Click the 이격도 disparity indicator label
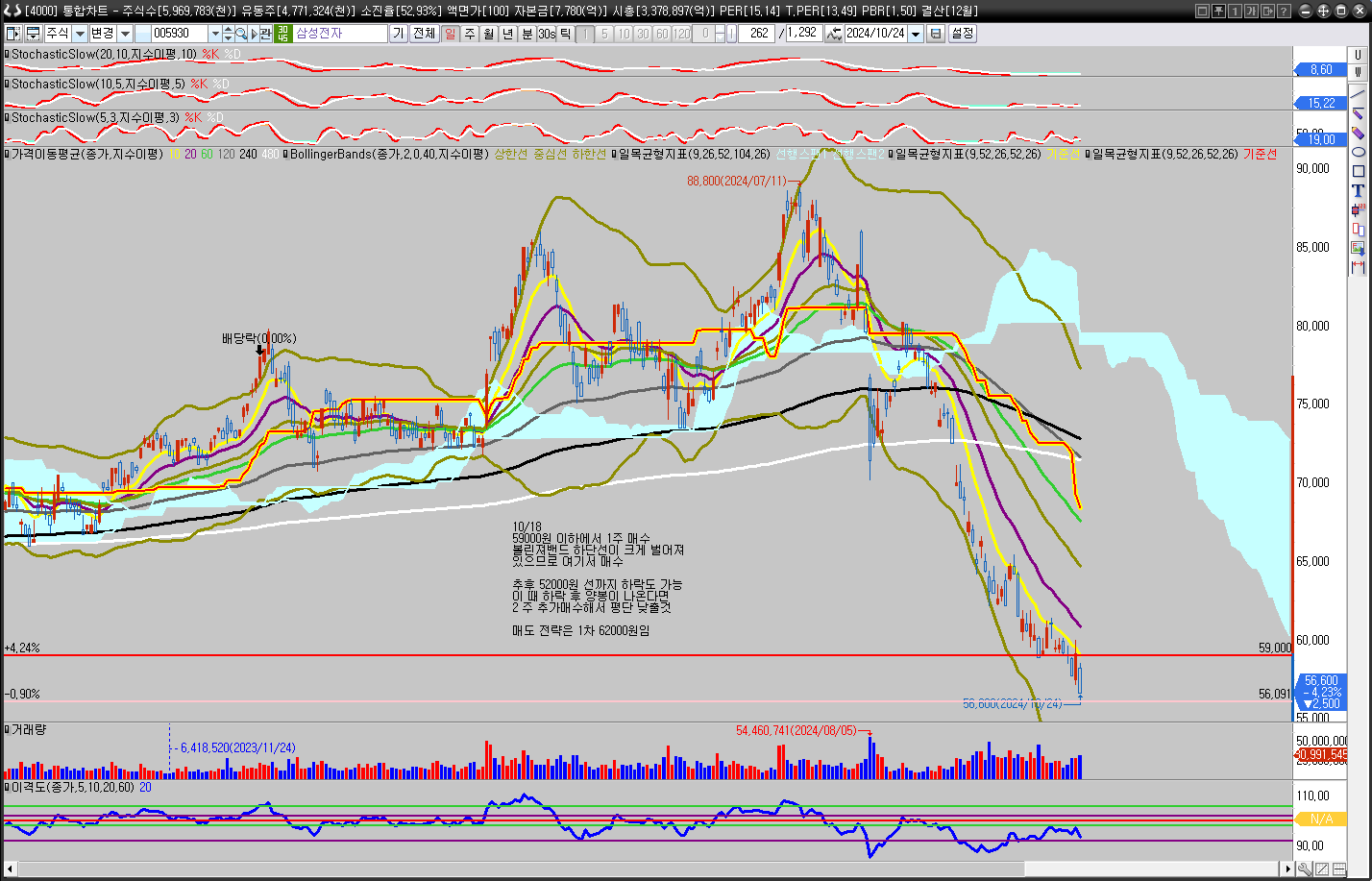Viewport: 1372px width, 881px height. coord(73,787)
